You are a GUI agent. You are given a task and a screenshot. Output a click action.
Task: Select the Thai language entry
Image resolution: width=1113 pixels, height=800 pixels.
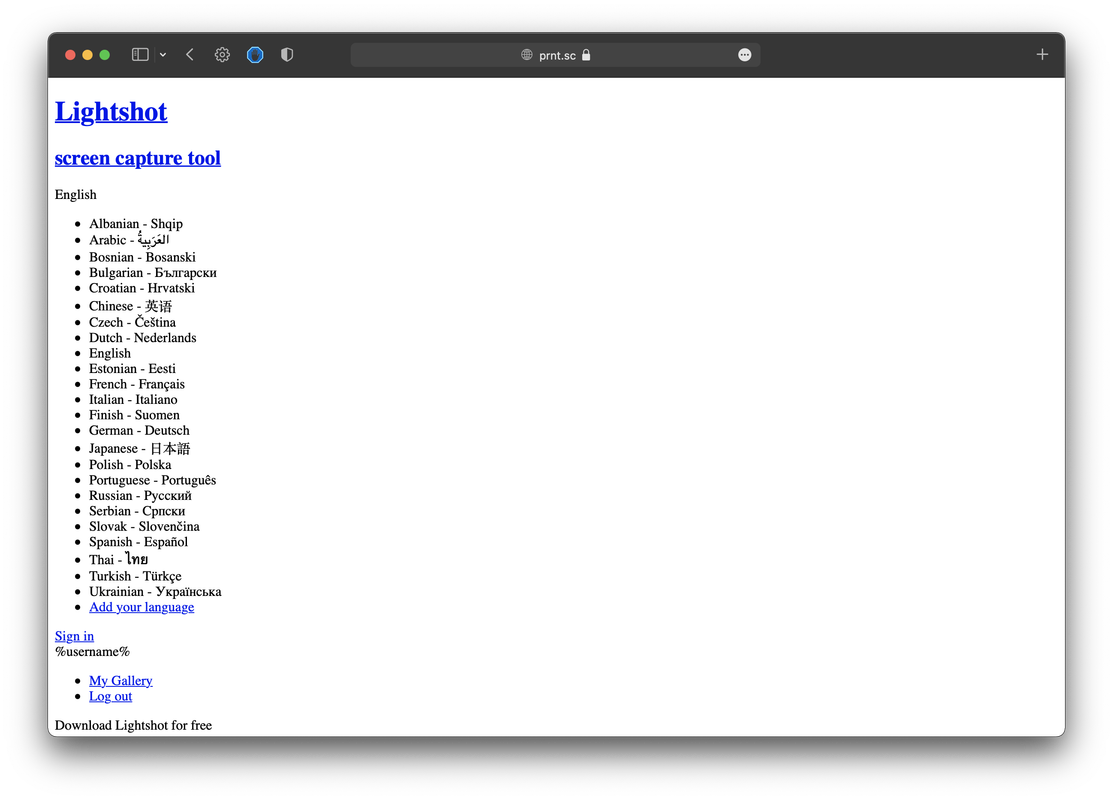(x=119, y=559)
